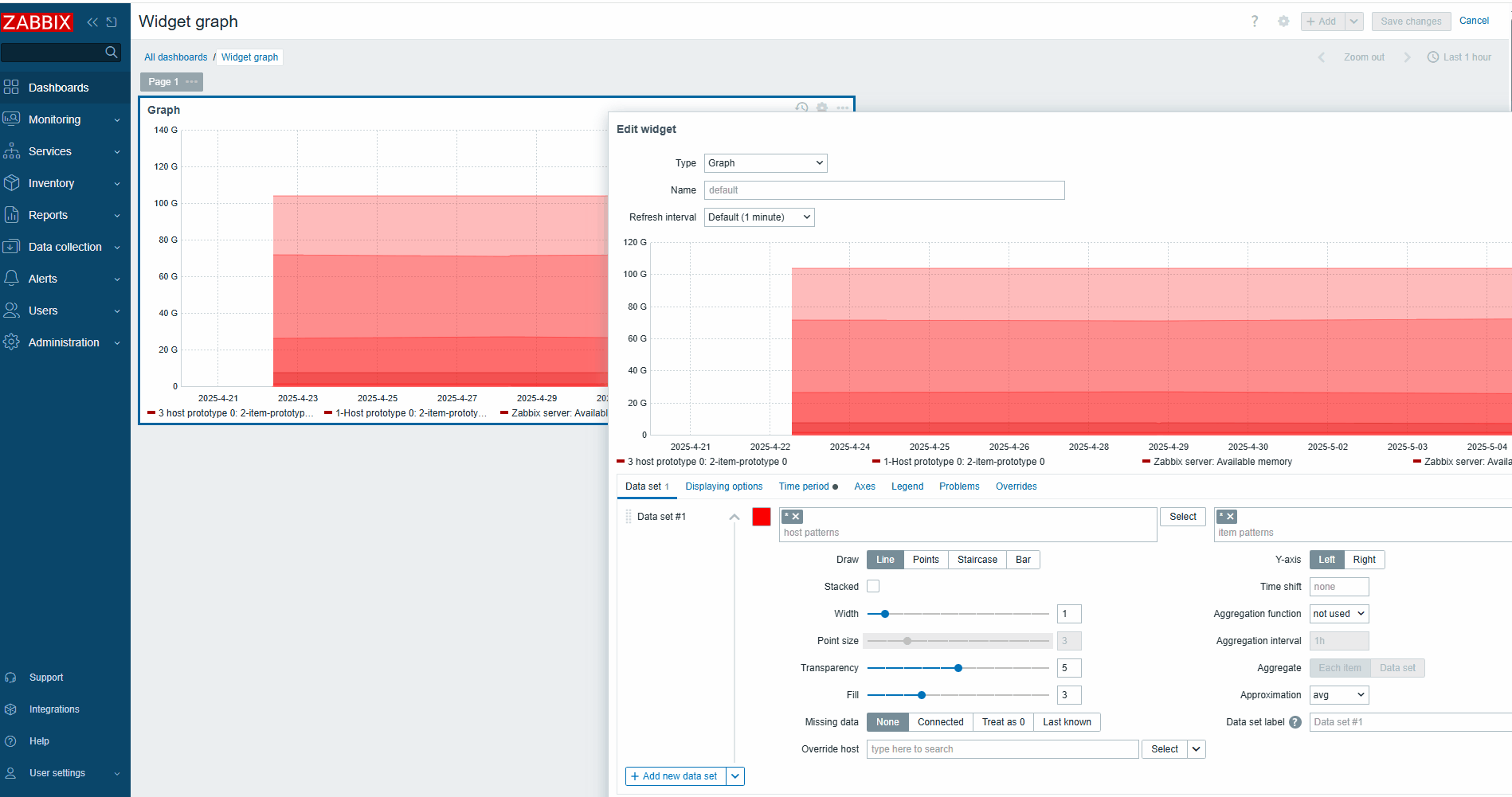Open the Add button dropdown arrow in header

pyautogui.click(x=1354, y=21)
